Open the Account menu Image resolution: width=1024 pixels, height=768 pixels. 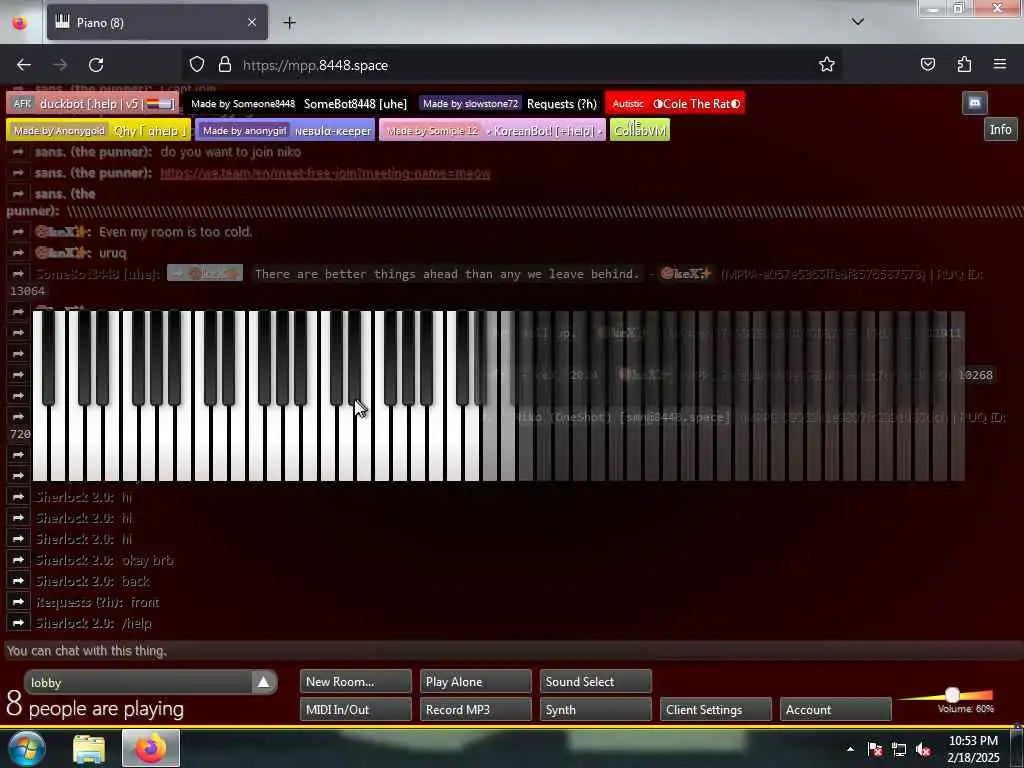coord(836,709)
